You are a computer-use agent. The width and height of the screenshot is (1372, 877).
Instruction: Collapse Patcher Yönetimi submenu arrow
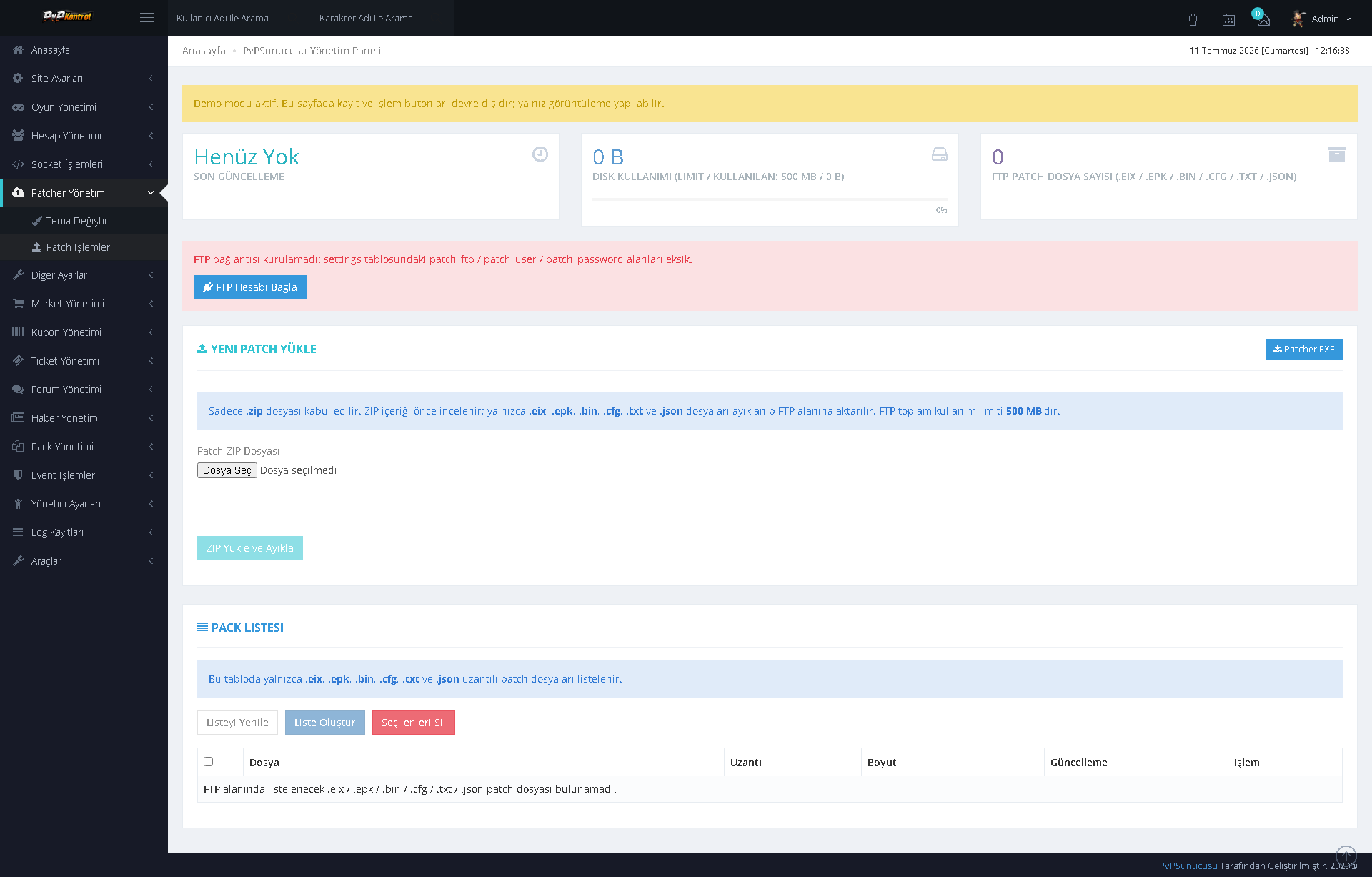pyautogui.click(x=151, y=193)
